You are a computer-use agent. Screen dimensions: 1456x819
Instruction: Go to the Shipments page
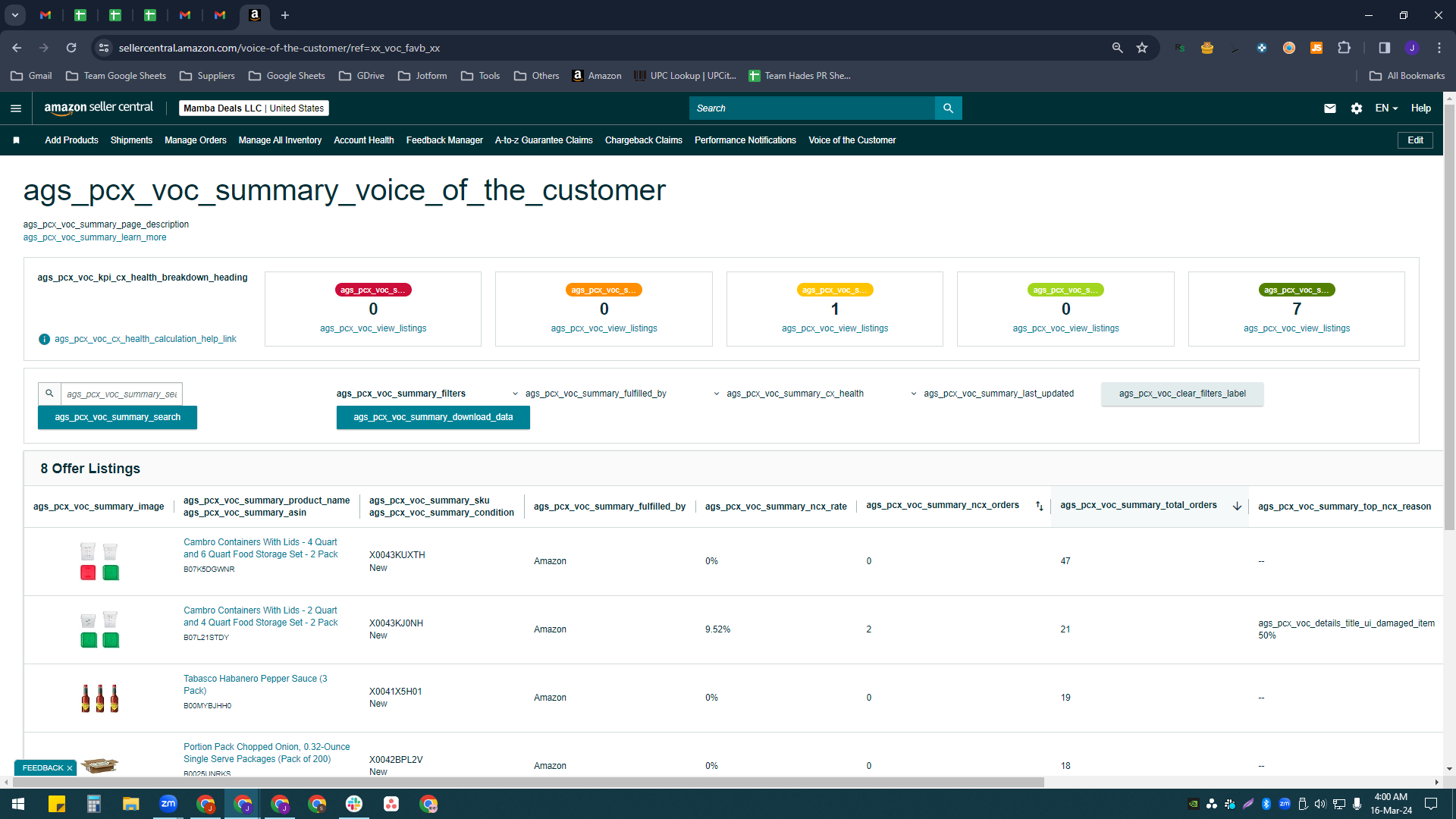pyautogui.click(x=131, y=140)
